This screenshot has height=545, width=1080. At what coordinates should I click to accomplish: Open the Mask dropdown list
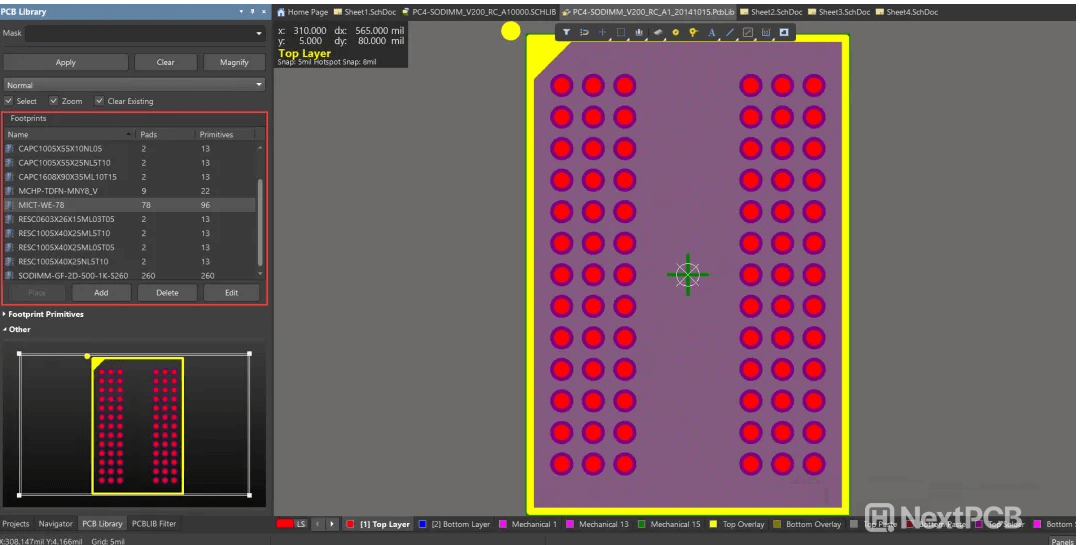click(259, 33)
